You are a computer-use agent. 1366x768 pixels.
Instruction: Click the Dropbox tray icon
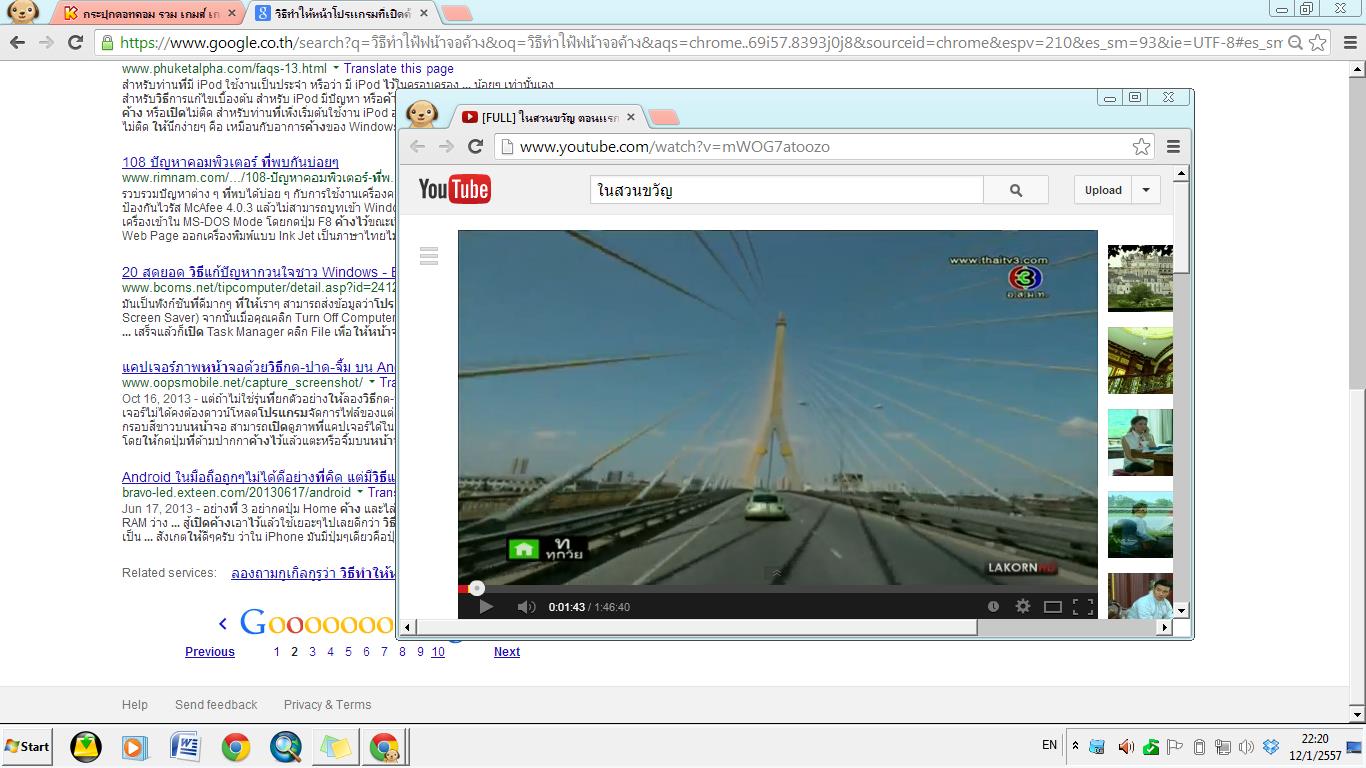point(1271,747)
